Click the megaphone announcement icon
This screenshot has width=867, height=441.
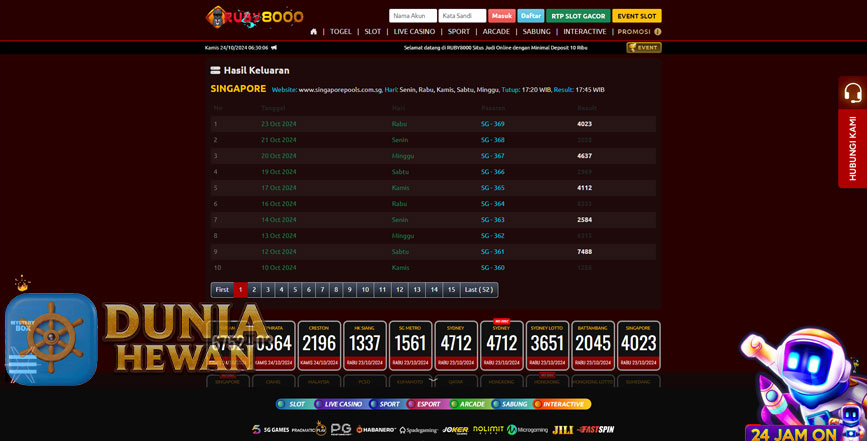tap(274, 48)
